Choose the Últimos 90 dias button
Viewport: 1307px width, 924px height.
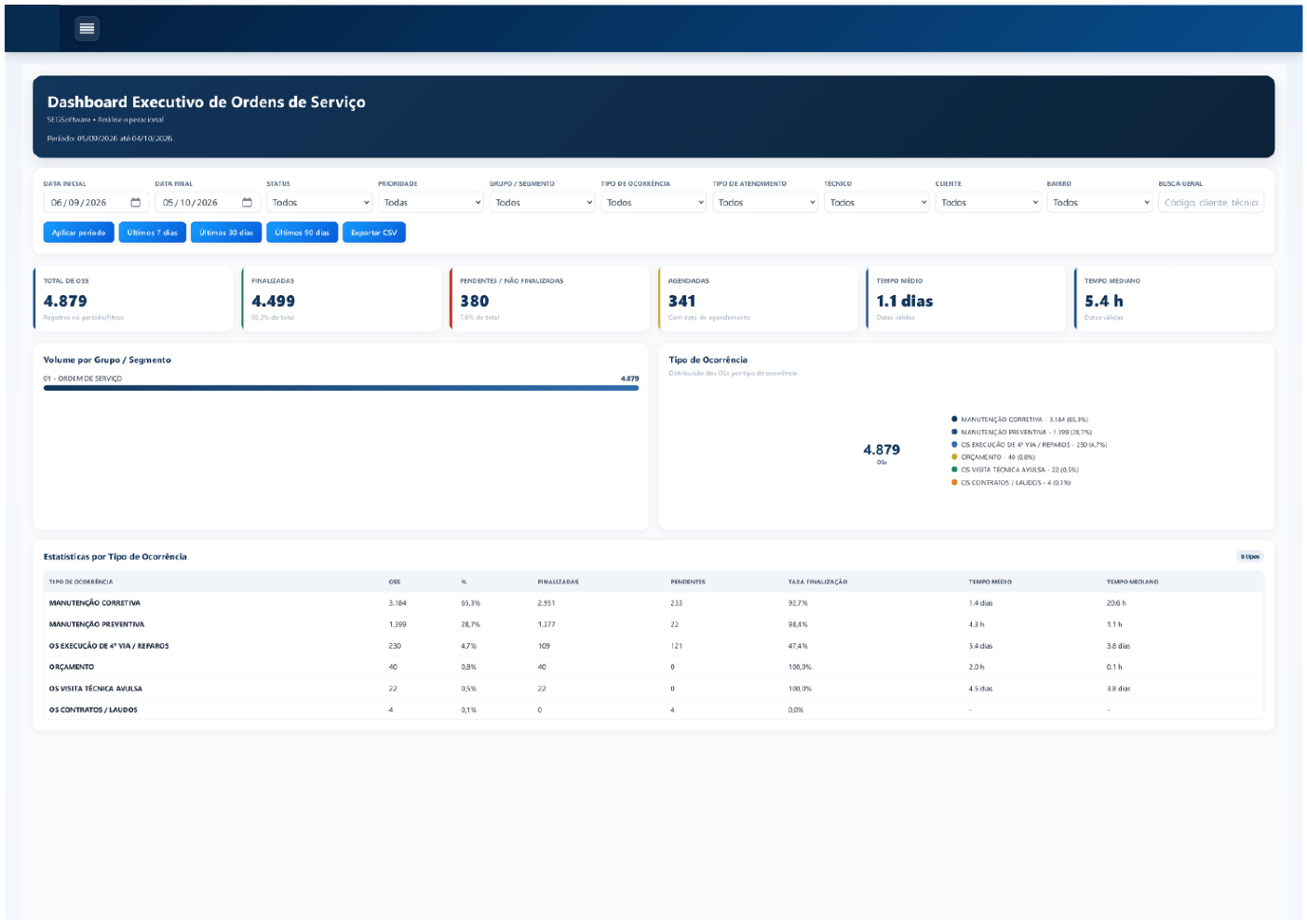[303, 233]
